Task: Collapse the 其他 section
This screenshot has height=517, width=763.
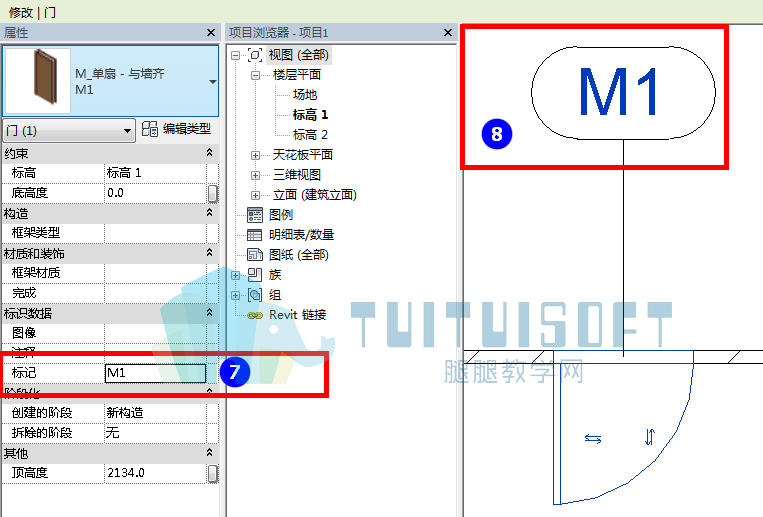Action: [209, 453]
